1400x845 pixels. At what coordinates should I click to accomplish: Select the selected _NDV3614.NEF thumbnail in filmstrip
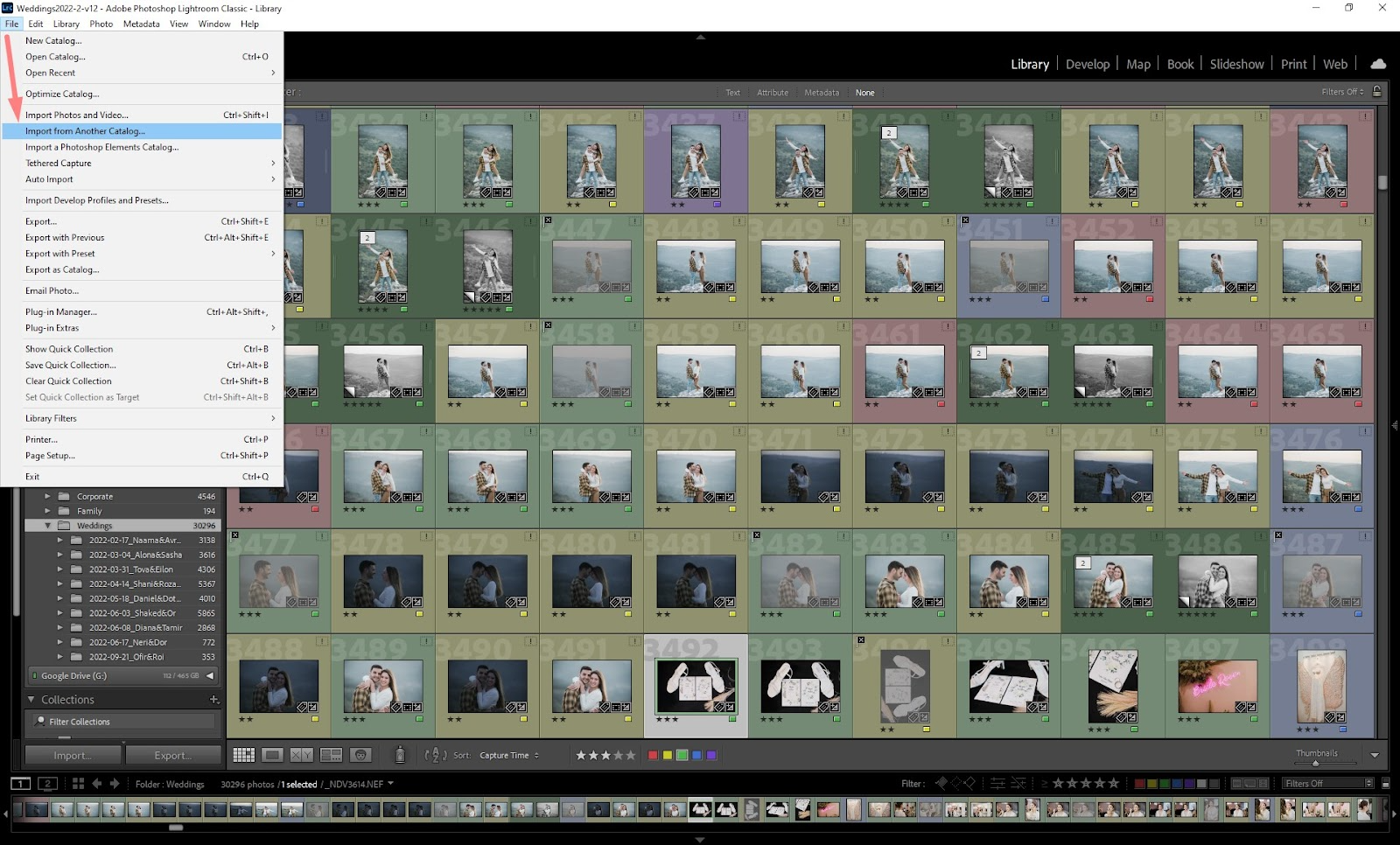[699, 811]
